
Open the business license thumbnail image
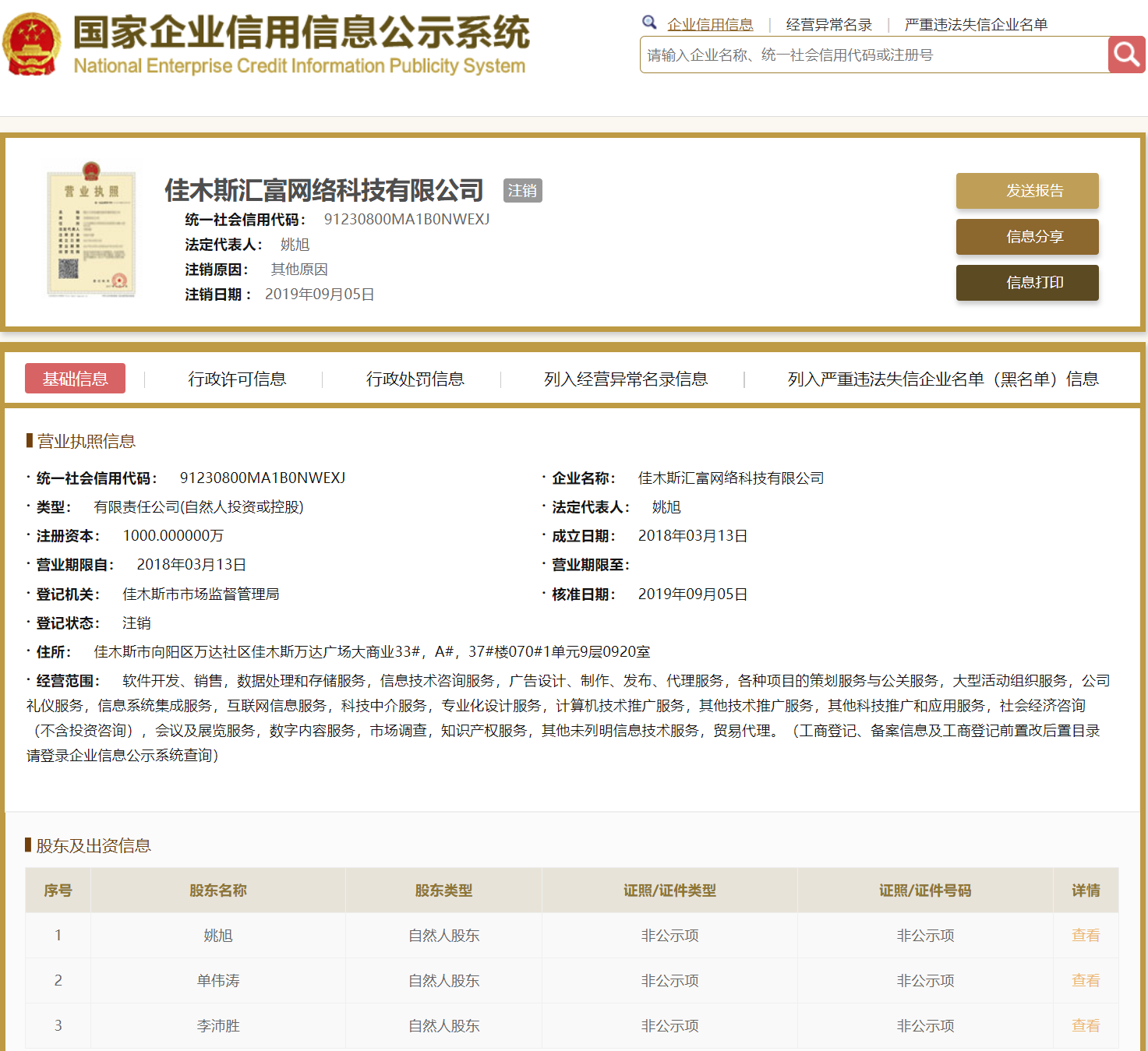[91, 229]
